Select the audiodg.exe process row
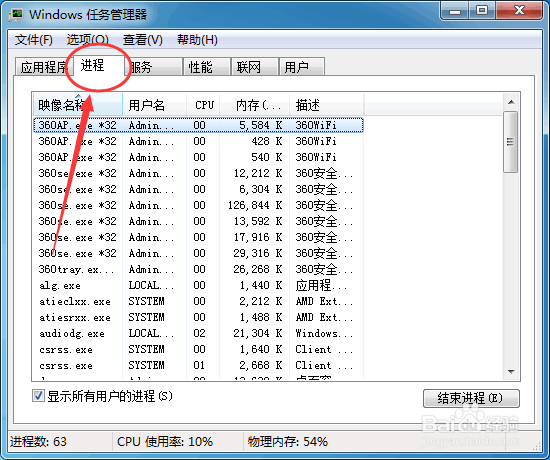 pos(198,333)
